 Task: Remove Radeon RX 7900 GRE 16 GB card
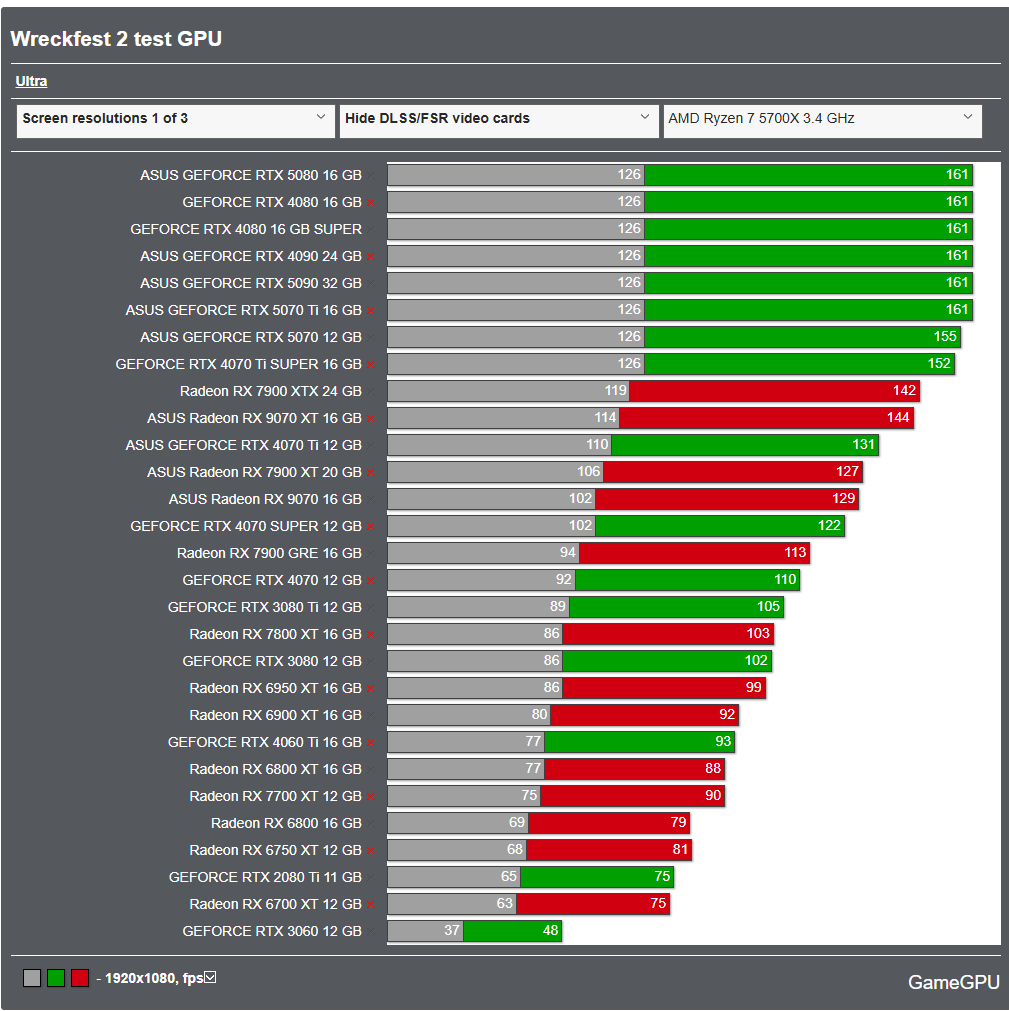tap(371, 555)
